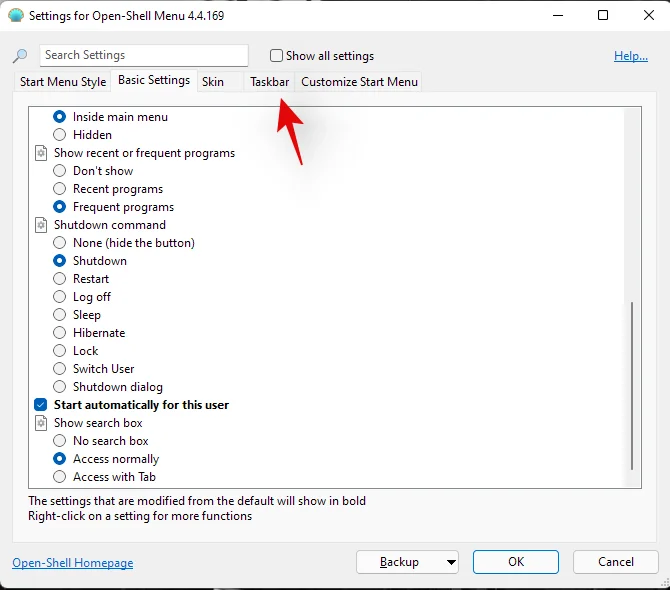Click the Shutdown command setting icon
This screenshot has height=590, width=670.
[41, 225]
